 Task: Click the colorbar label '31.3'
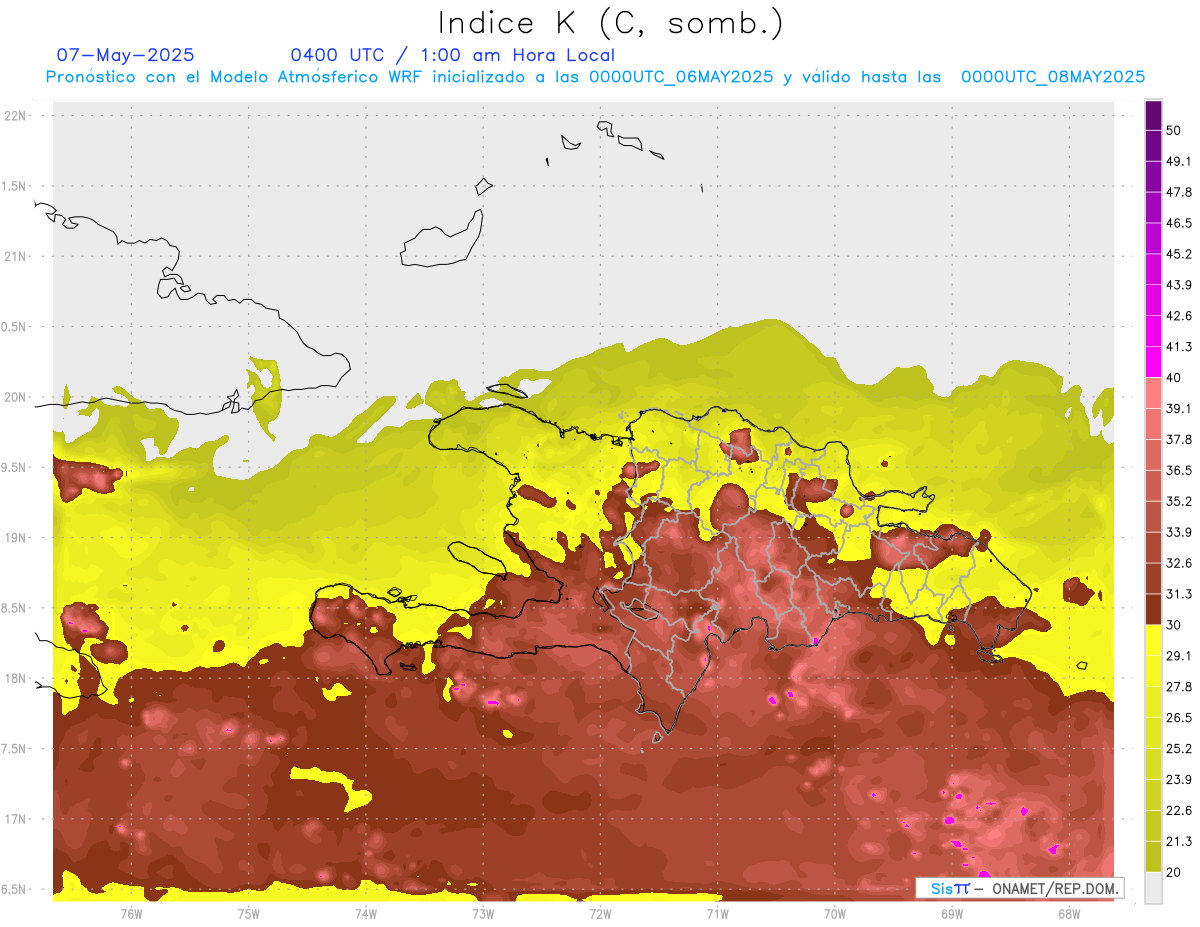click(1178, 594)
